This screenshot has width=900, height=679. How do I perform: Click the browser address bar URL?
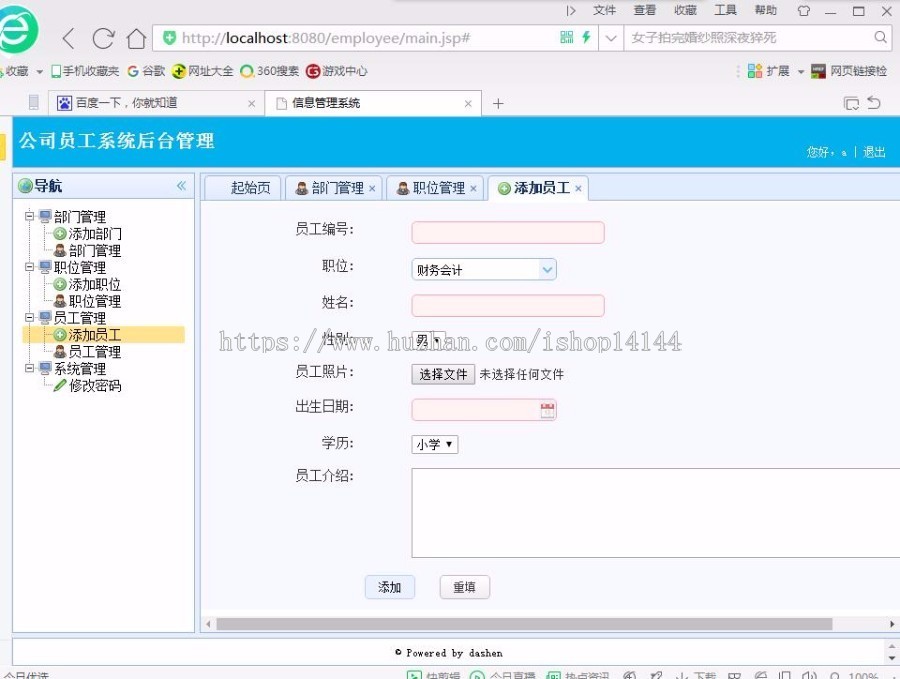tap(326, 38)
